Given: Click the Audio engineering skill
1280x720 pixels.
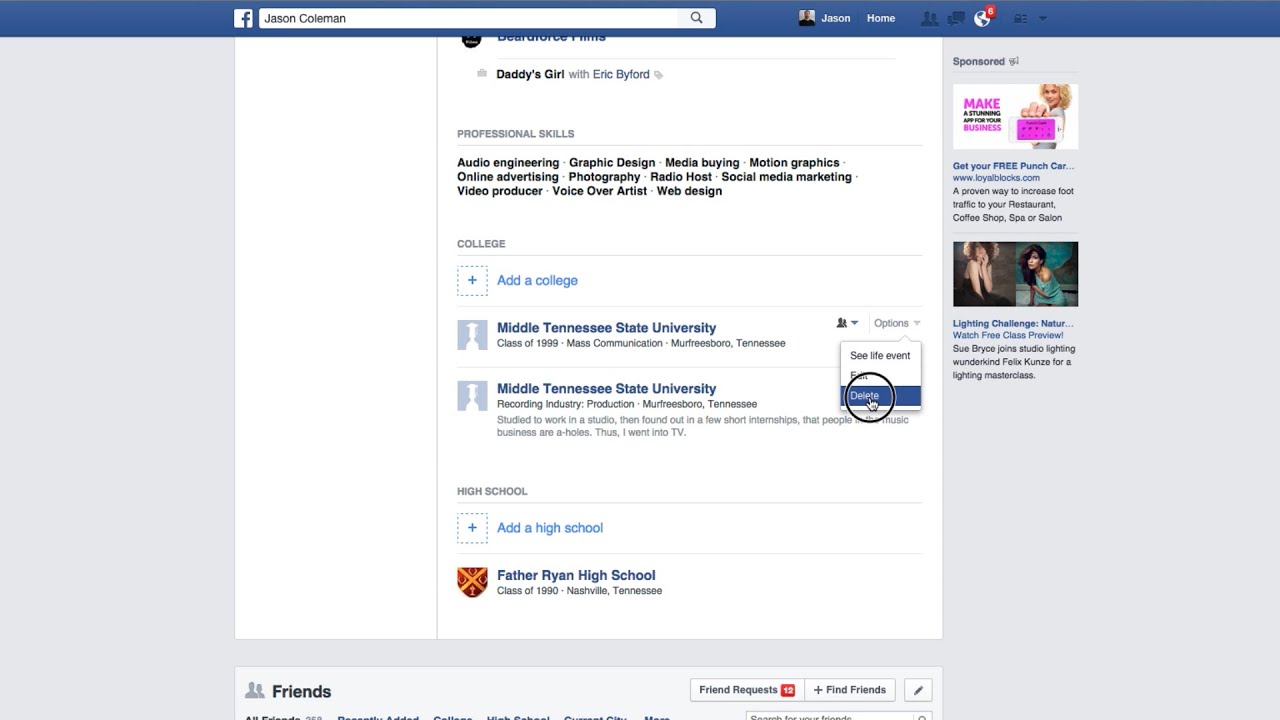Looking at the screenshot, I should pyautogui.click(x=508, y=163).
